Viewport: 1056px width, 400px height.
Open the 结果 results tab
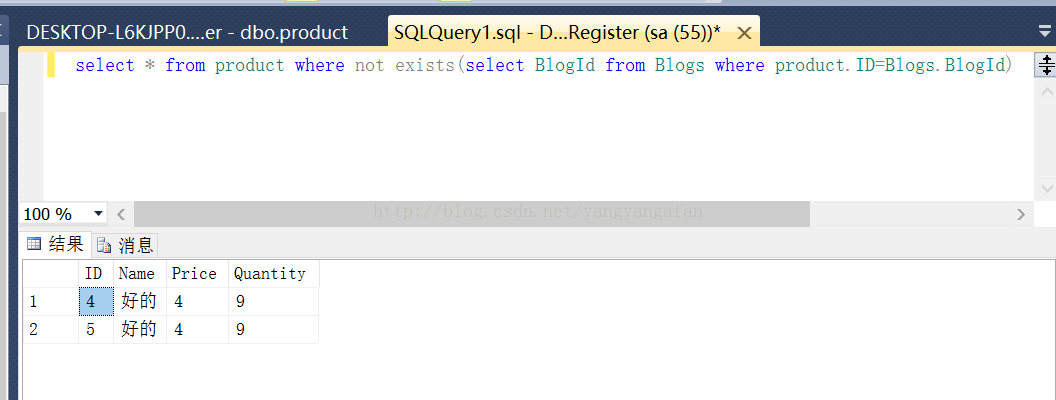pyautogui.click(x=55, y=244)
